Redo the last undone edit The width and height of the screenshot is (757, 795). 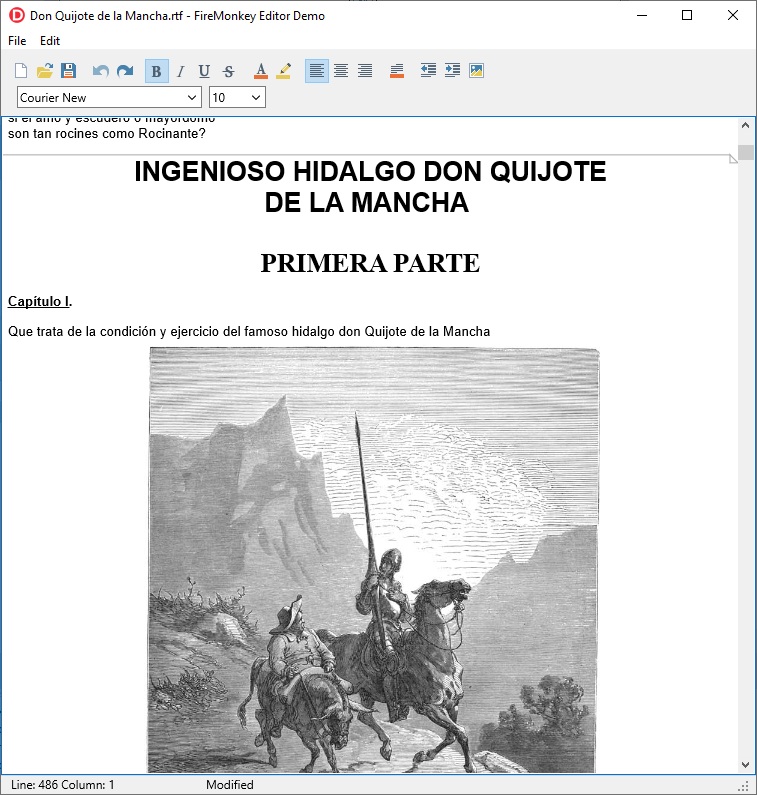click(x=125, y=70)
